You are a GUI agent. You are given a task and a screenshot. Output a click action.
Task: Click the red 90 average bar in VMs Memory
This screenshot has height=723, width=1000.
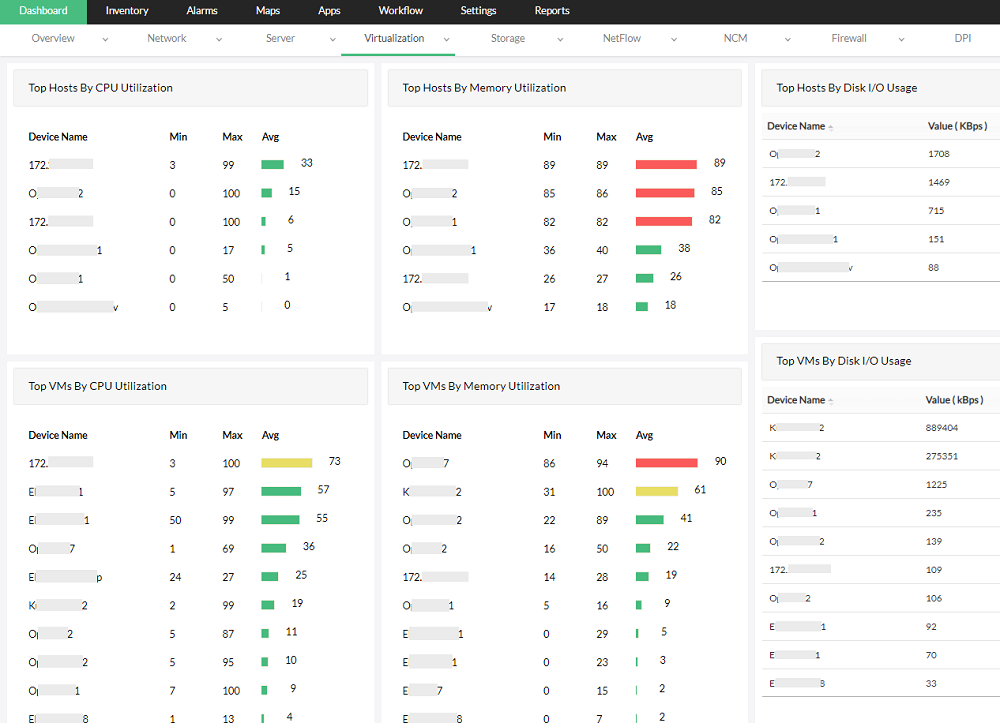(x=666, y=463)
